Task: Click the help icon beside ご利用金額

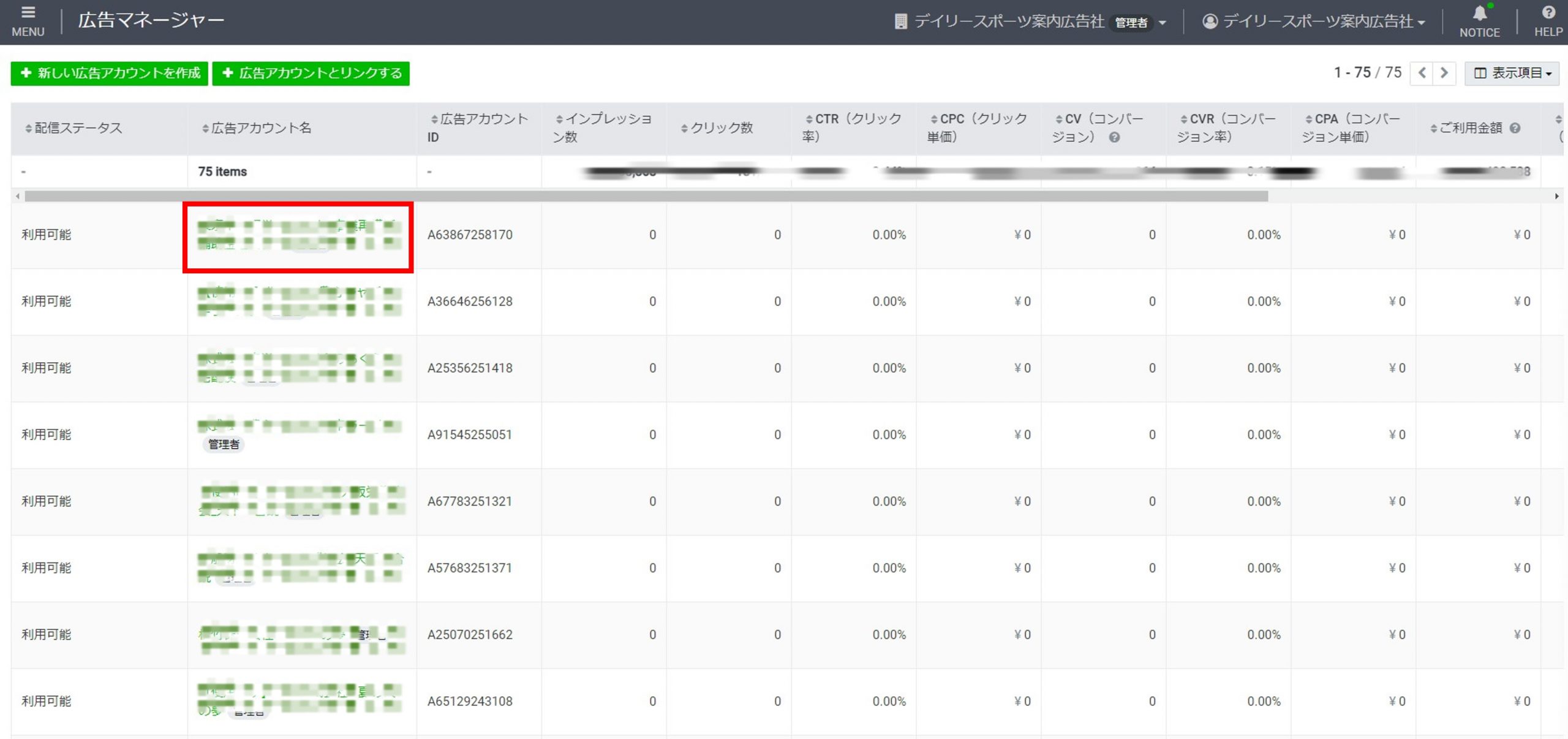Action: 1515,128
